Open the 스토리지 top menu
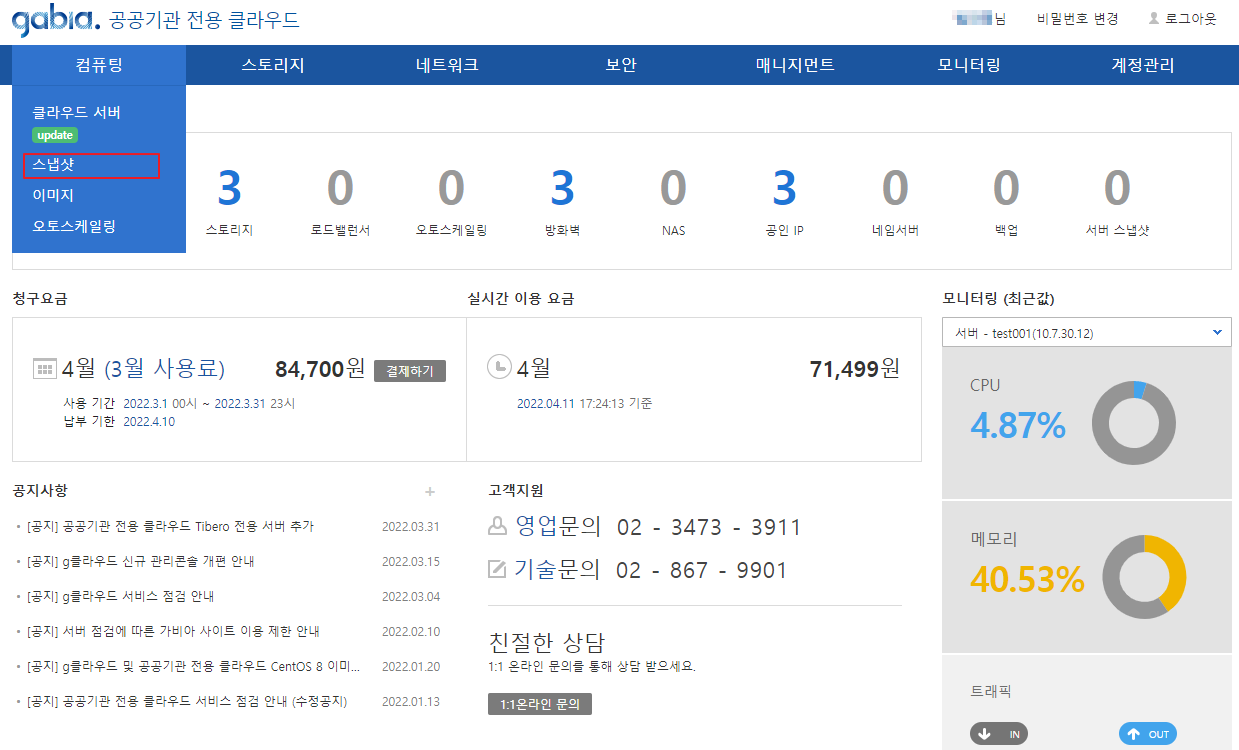Viewport: 1239px width, 750px height. (272, 66)
